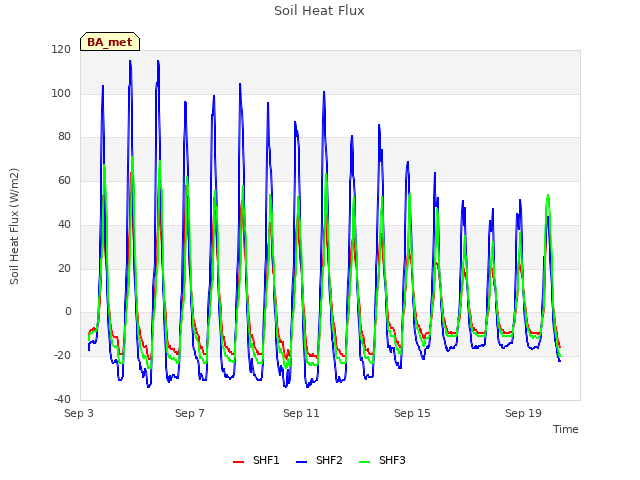Click the 100 y-axis tick label

[x=61, y=93]
